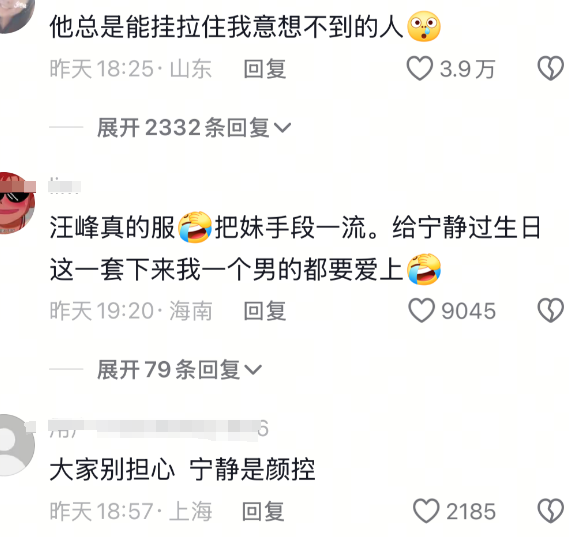
Task: Expand the 79 replies thread
Action: click(x=180, y=370)
